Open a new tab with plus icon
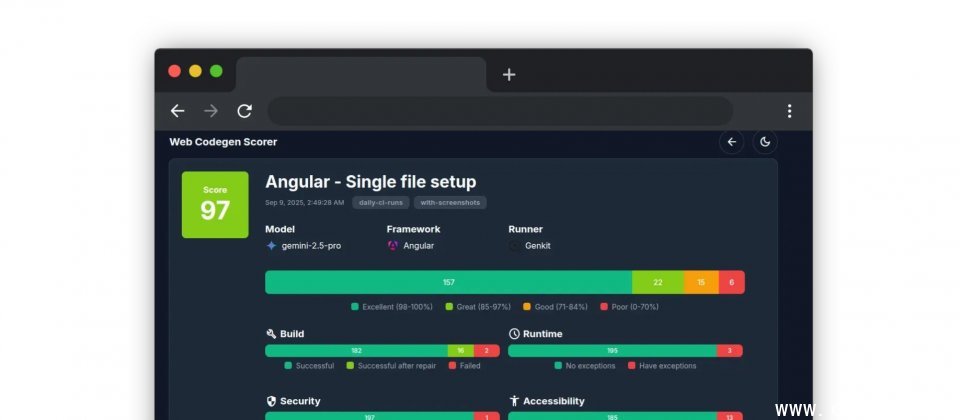This screenshot has width=960, height=420. 509,75
